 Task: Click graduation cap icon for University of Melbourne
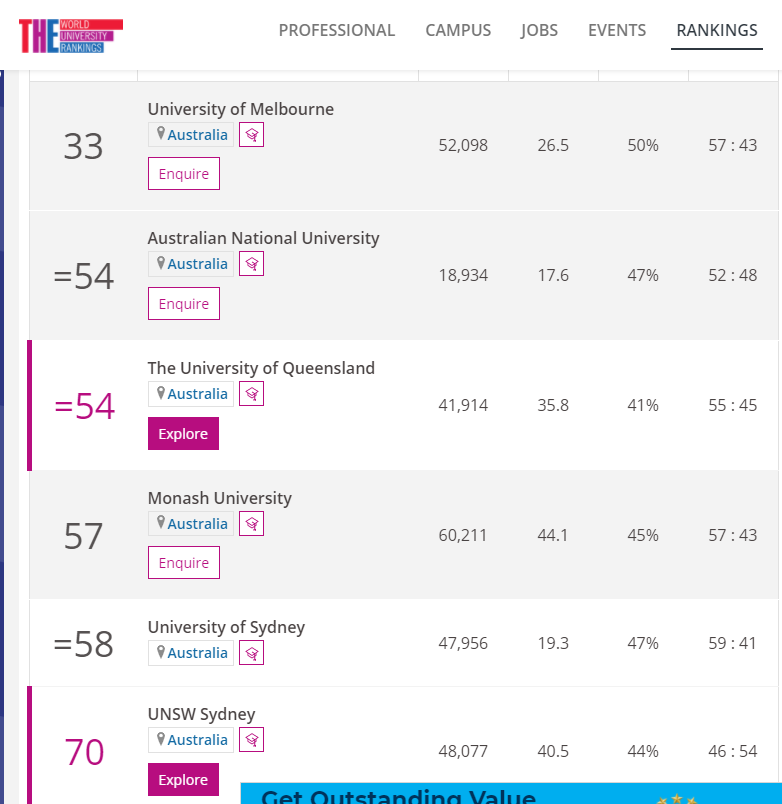click(252, 135)
